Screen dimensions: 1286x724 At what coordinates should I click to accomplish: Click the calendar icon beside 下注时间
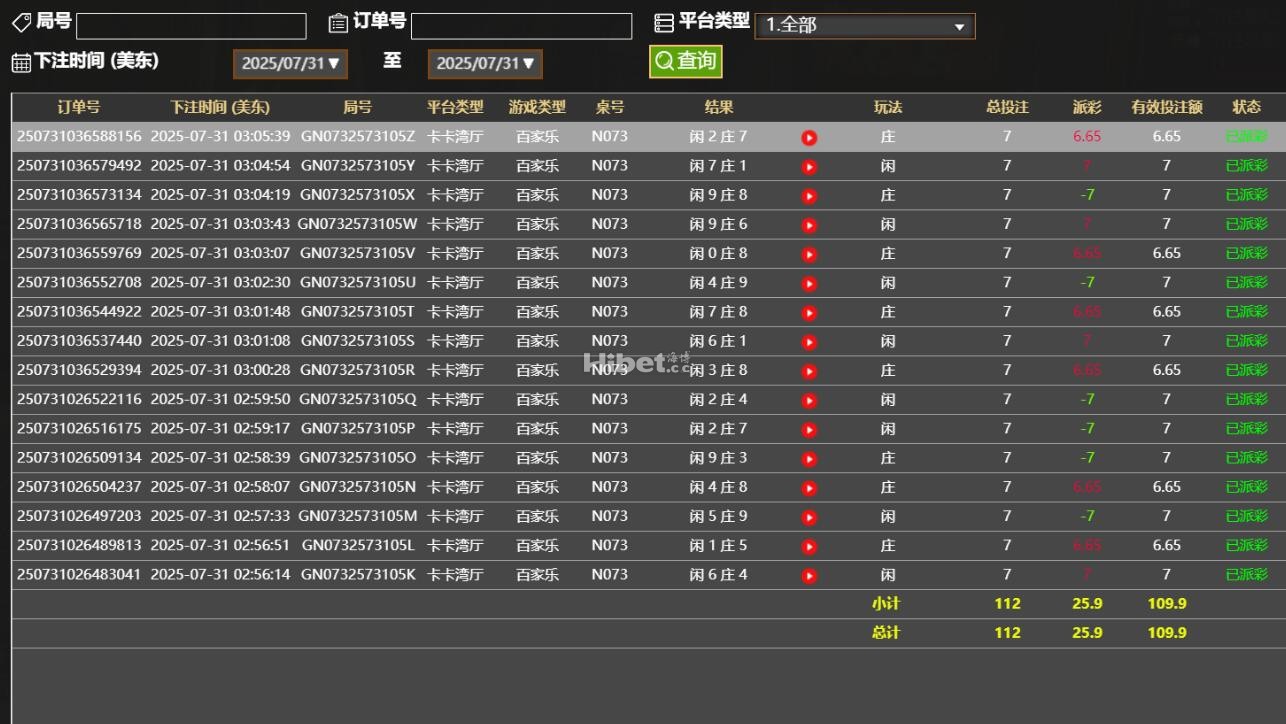pyautogui.click(x=21, y=62)
